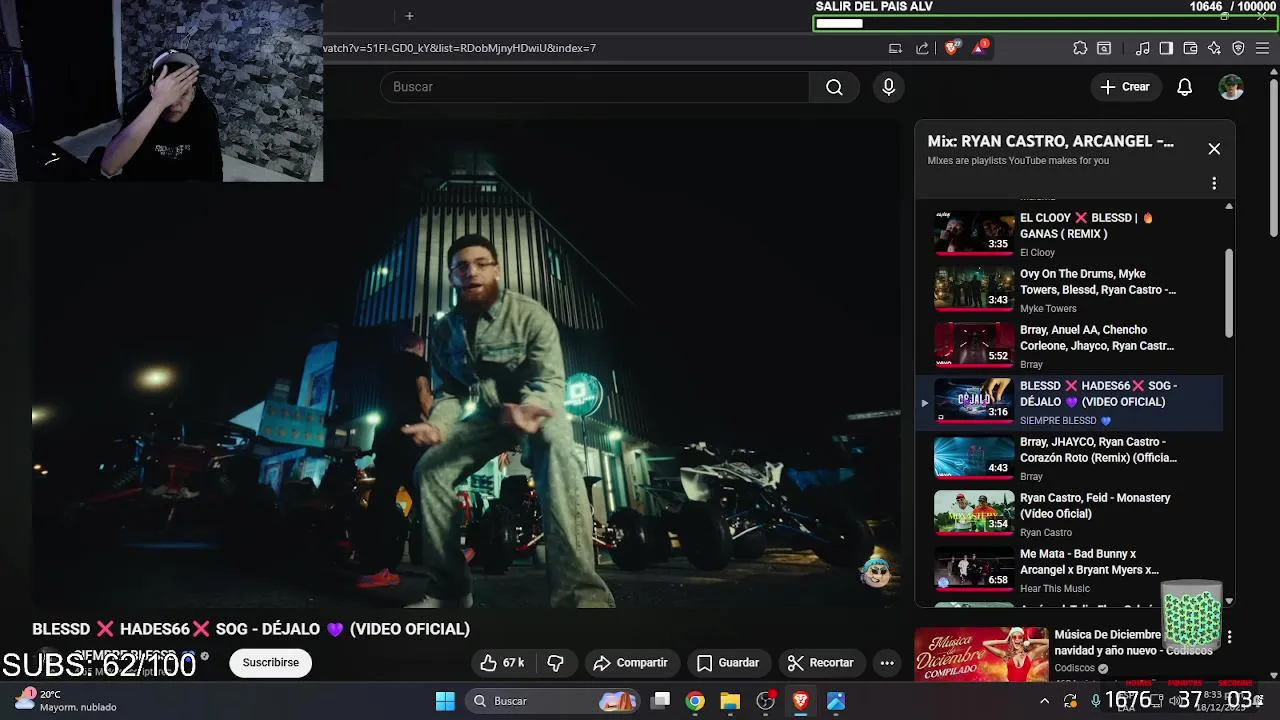This screenshot has height=720, width=1280.
Task: Play EL CLOOY GANAS REMIX playlist item
Action: click(x=1069, y=234)
